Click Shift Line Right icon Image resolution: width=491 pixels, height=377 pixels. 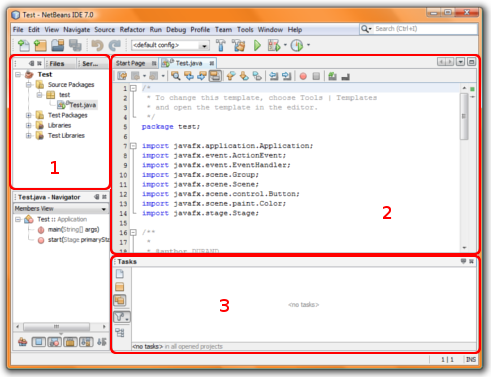click(x=286, y=76)
